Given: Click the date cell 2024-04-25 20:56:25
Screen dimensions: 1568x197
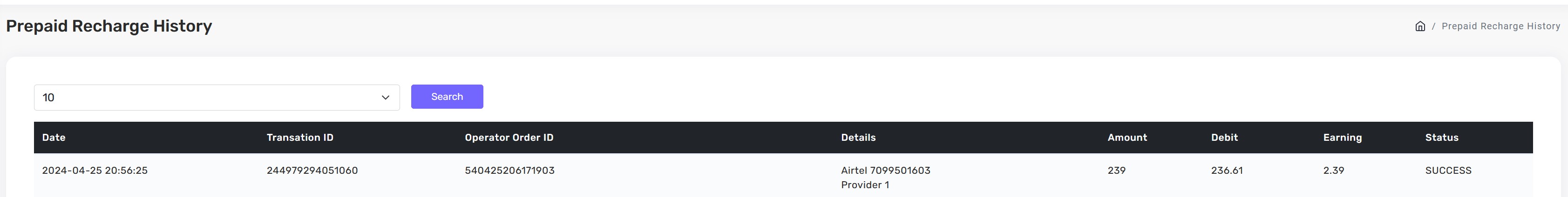Looking at the screenshot, I should coord(95,170).
